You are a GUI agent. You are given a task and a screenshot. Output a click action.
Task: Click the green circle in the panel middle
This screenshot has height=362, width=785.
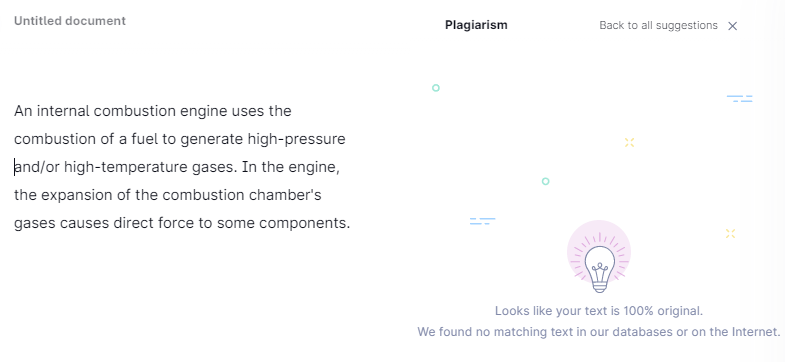[x=545, y=181]
